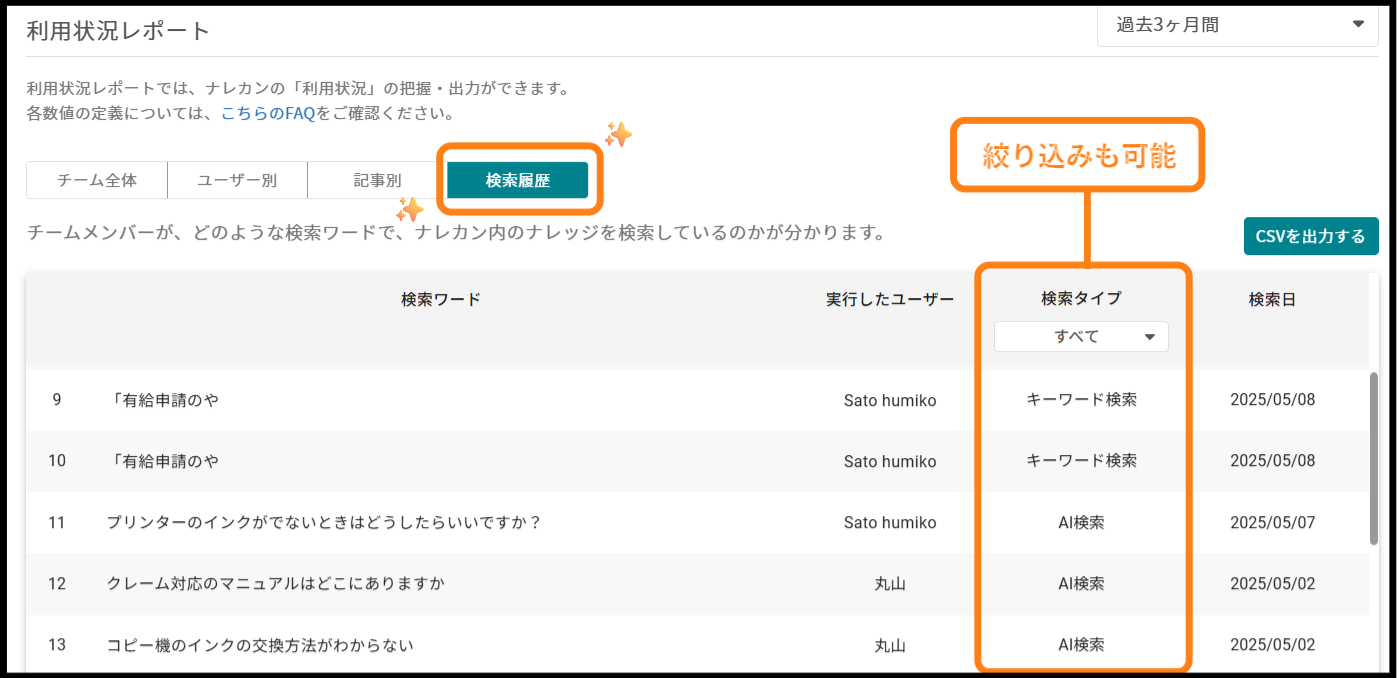Screen dimensions: 1399x678
Task: Switch to the ユーザー別 tab
Action: point(237,181)
